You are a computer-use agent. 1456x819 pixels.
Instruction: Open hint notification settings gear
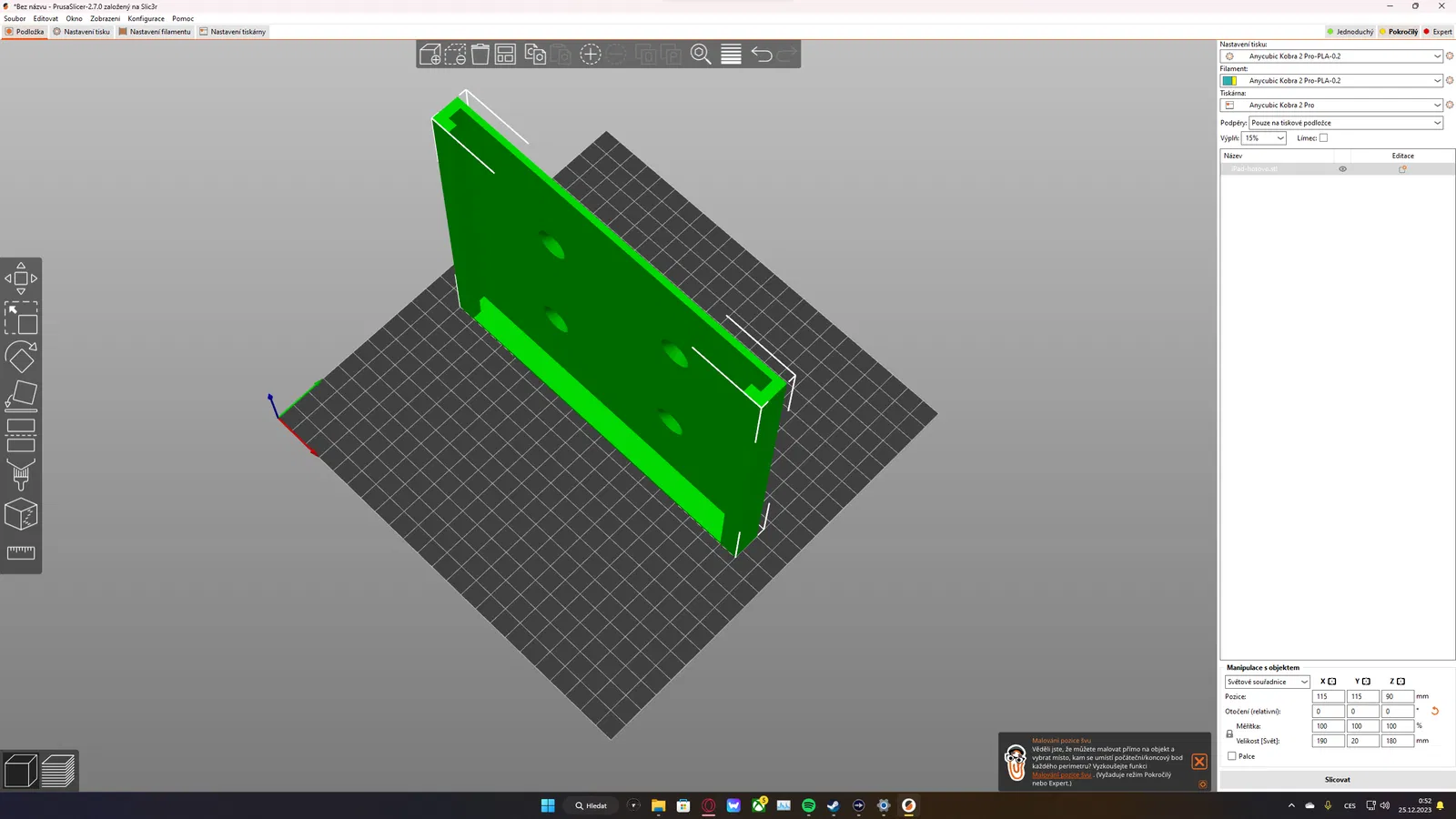click(1202, 784)
